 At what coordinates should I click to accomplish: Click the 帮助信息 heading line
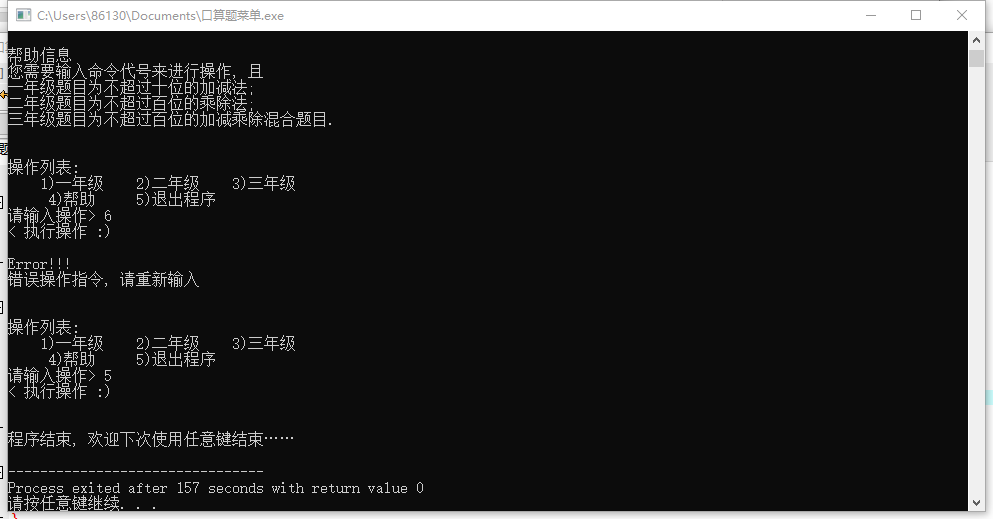(40, 56)
